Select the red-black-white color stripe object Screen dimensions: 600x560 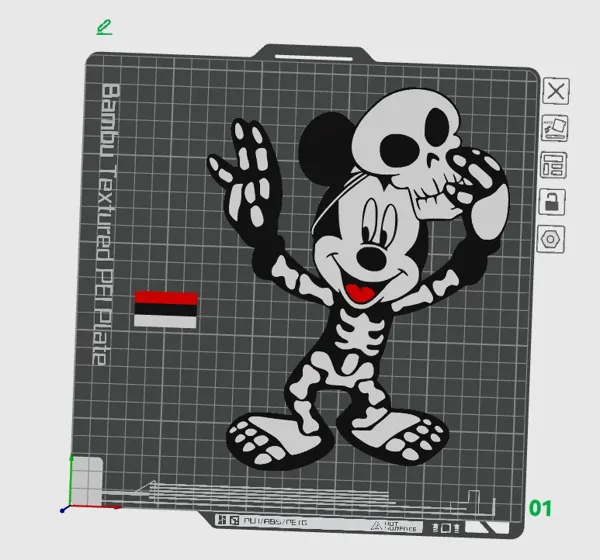tap(166, 309)
